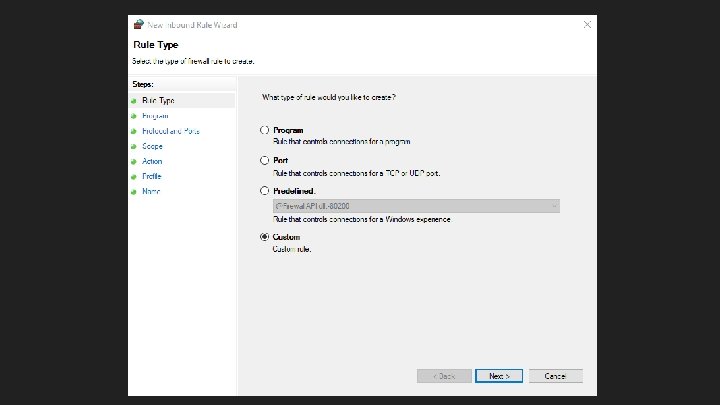Select the Custom rule radio button
Screen dimensions: 720x405
point(265,237)
